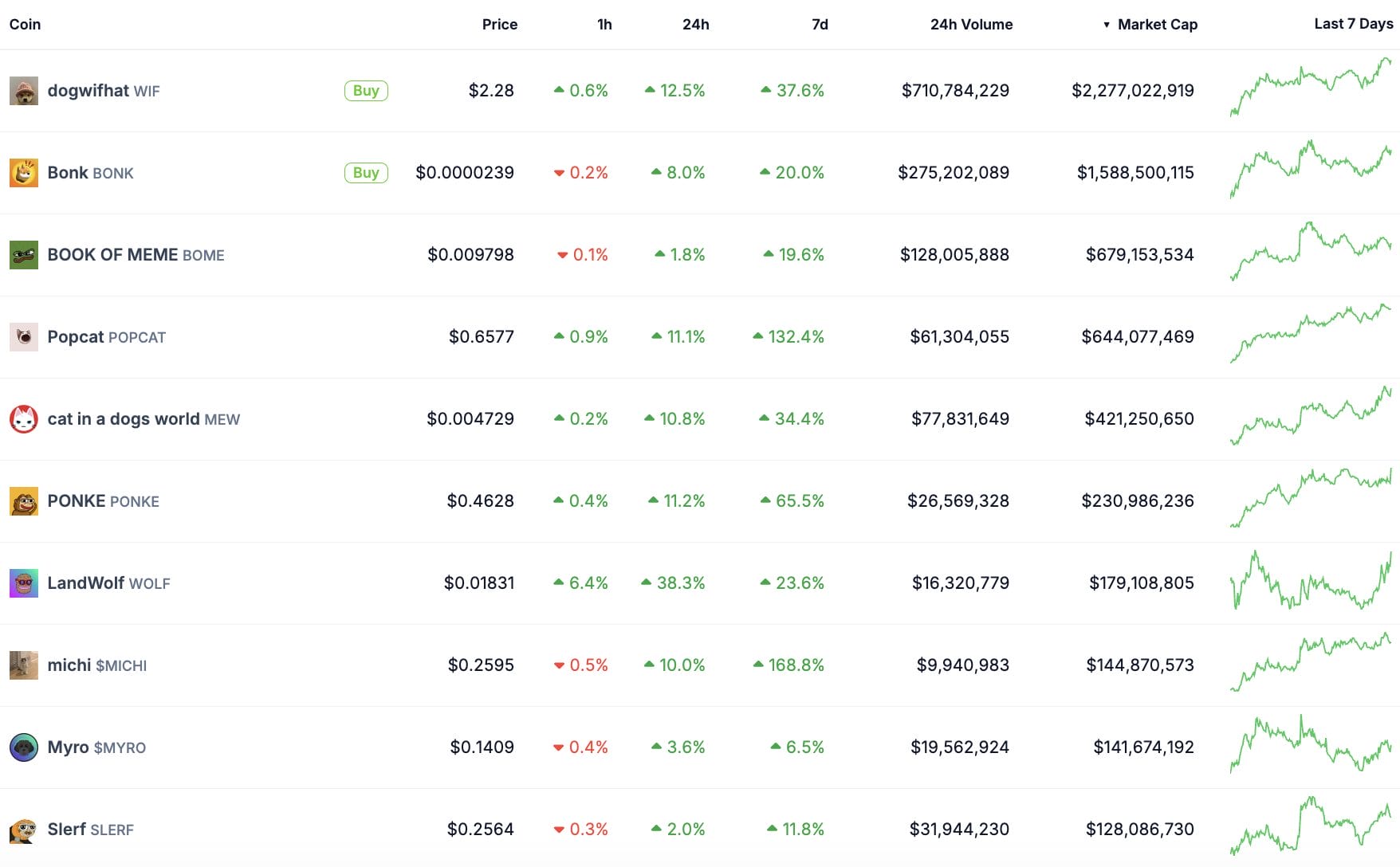Open the Popcat POPCAT coin page link
The image size is (1400, 867).
click(x=106, y=337)
